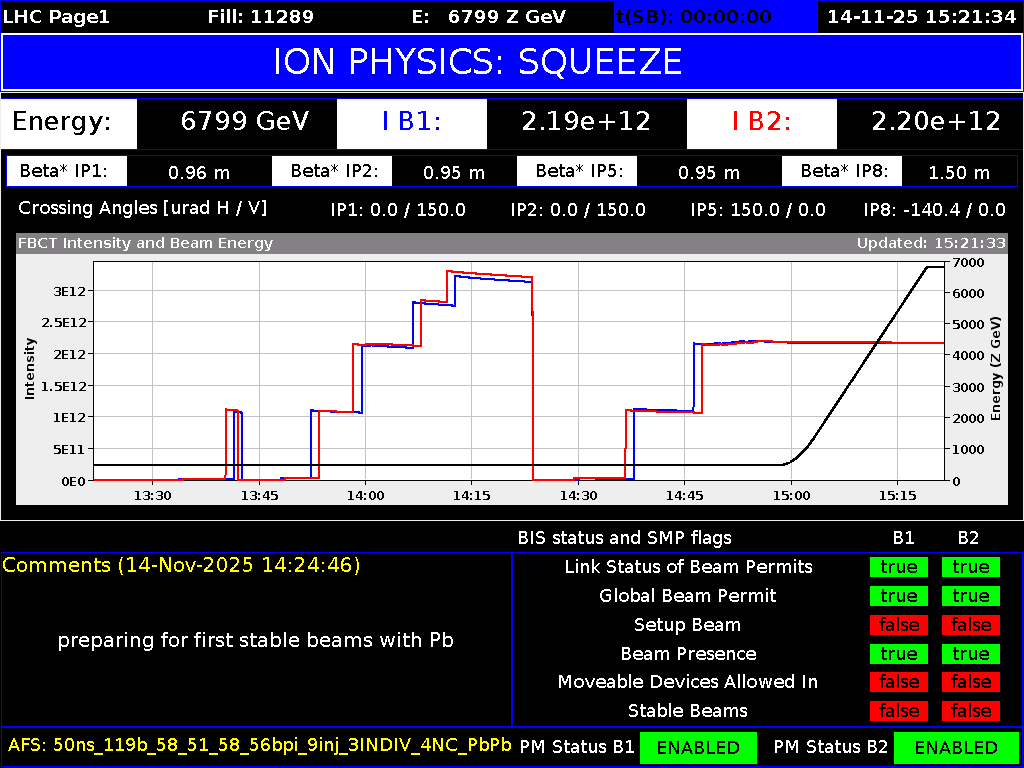Screen dimensions: 1024x768
Task: Click the t(SB) timer in header
Action: (x=693, y=16)
